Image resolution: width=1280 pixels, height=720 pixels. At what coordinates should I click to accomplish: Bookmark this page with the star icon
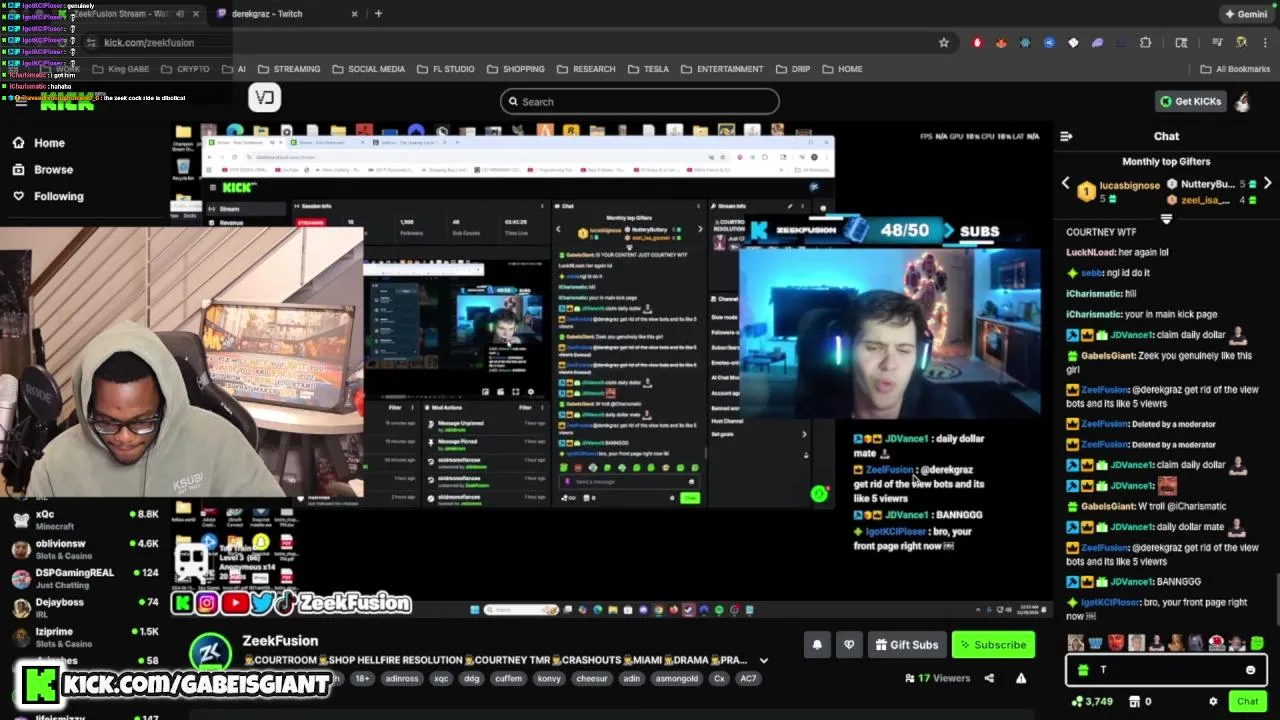[943, 43]
